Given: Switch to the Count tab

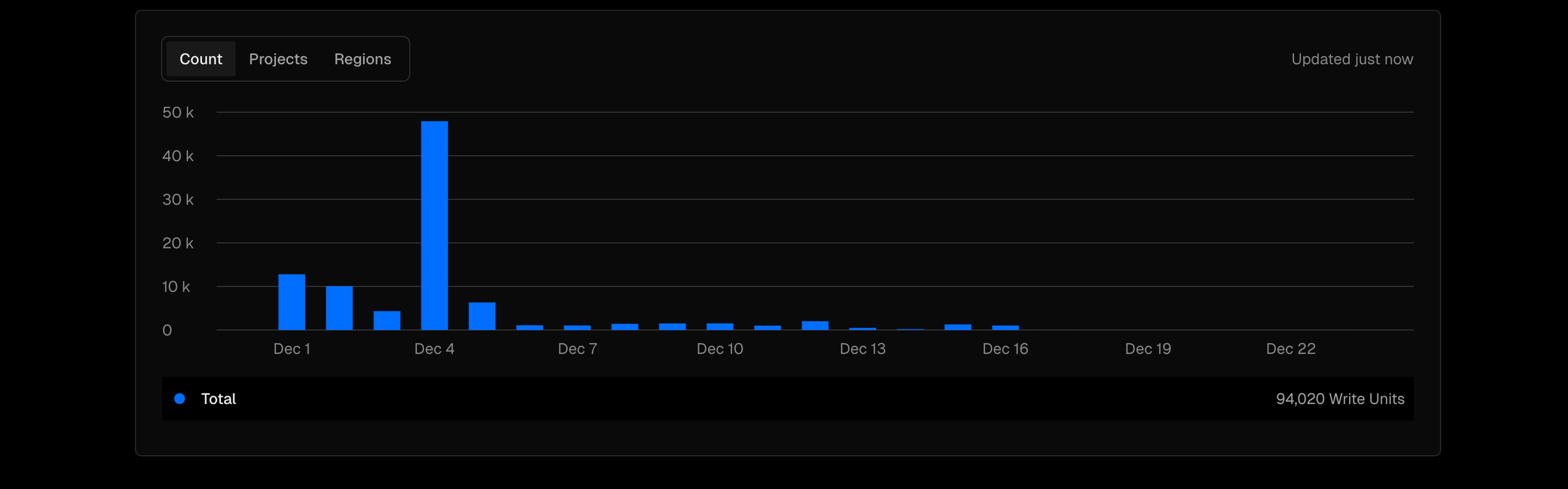Looking at the screenshot, I should [x=201, y=59].
